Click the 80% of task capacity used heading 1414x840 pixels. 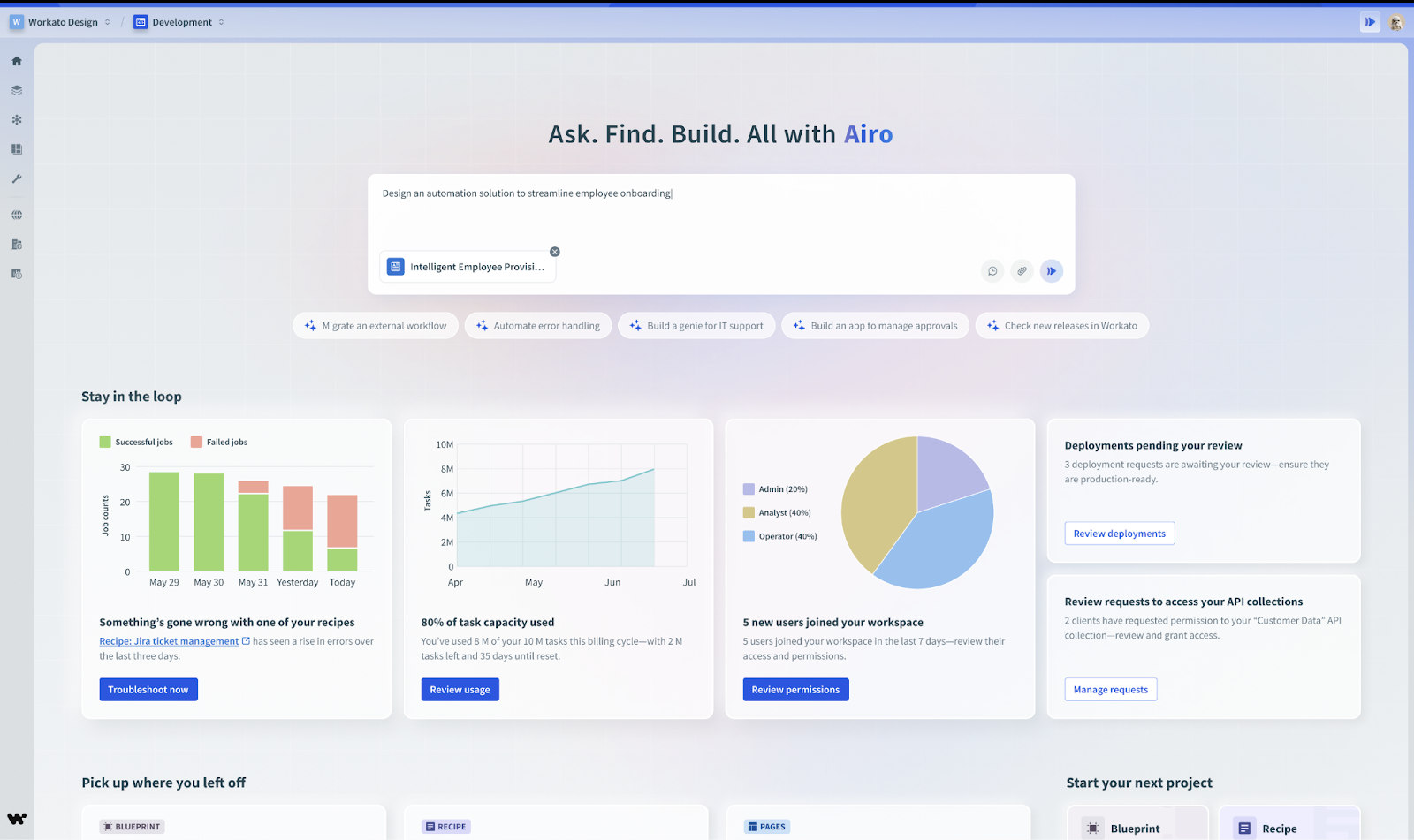[x=488, y=623]
